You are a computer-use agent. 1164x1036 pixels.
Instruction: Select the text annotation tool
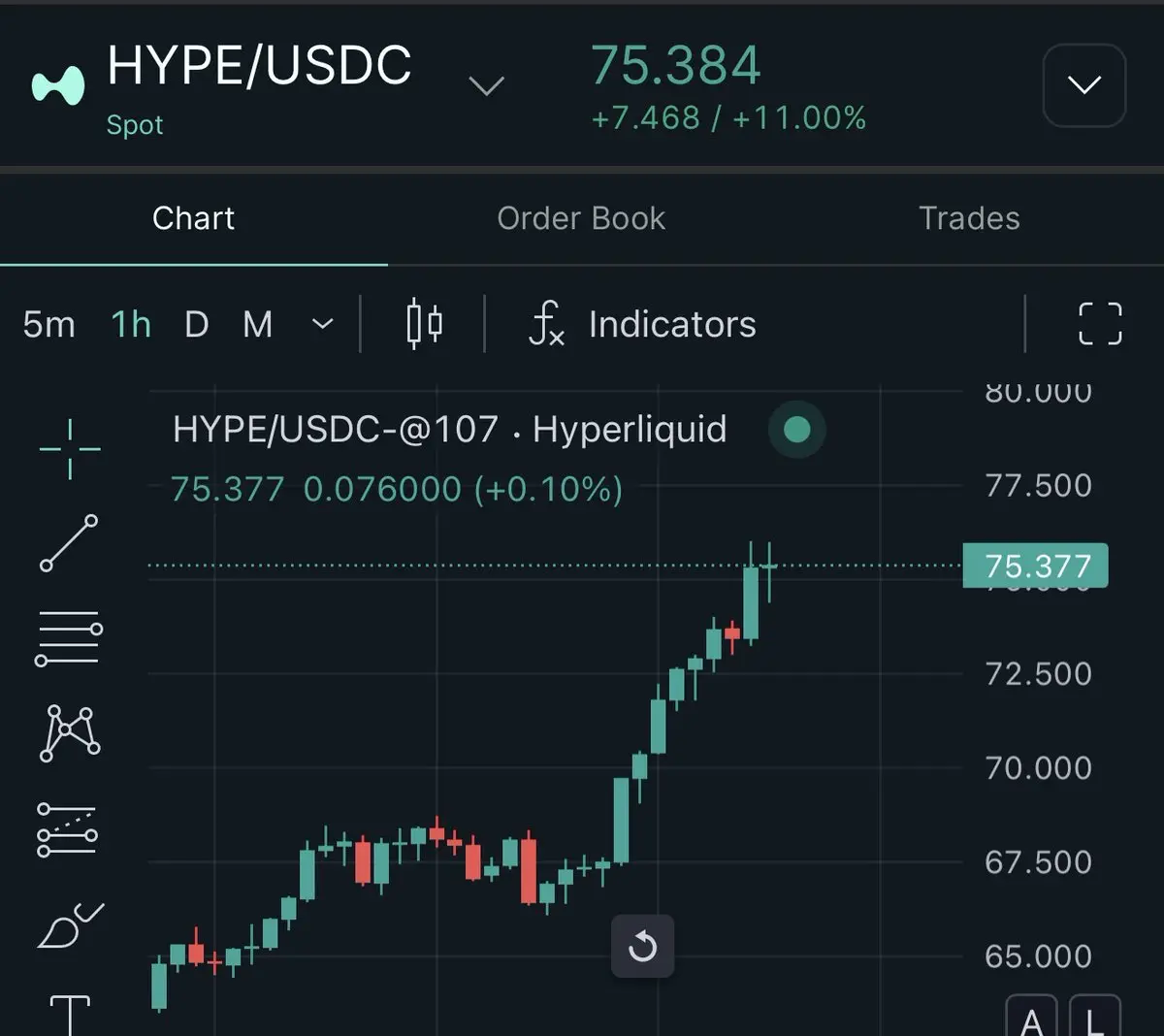(x=70, y=1015)
